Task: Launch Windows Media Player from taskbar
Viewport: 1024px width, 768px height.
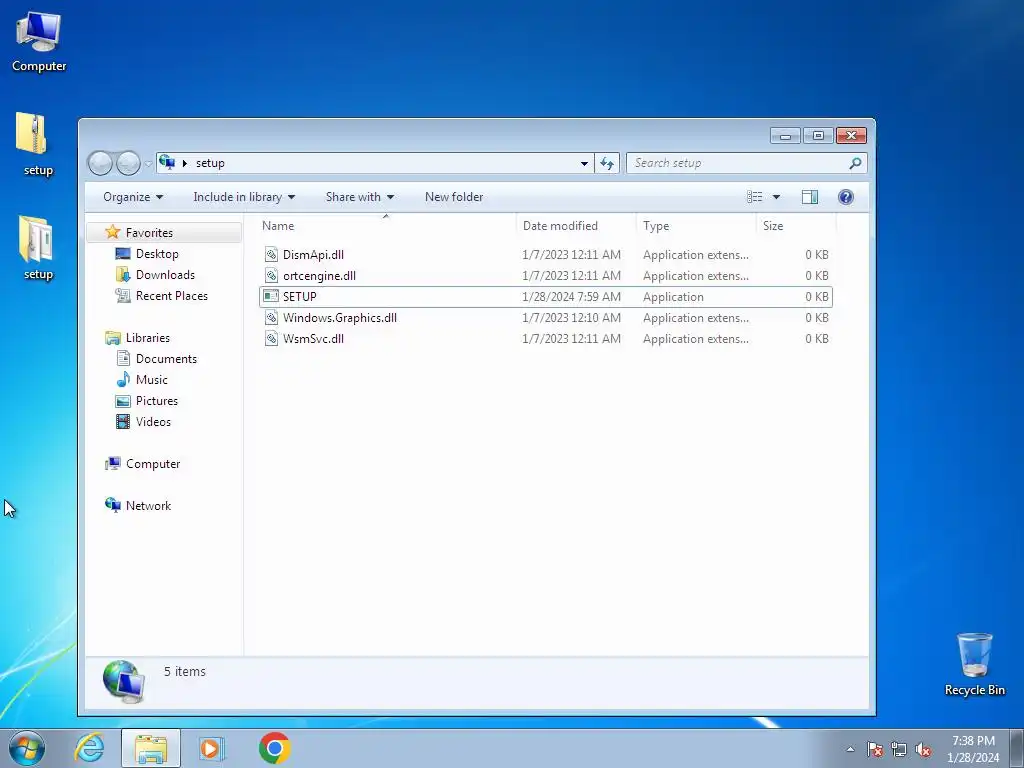Action: click(x=212, y=748)
